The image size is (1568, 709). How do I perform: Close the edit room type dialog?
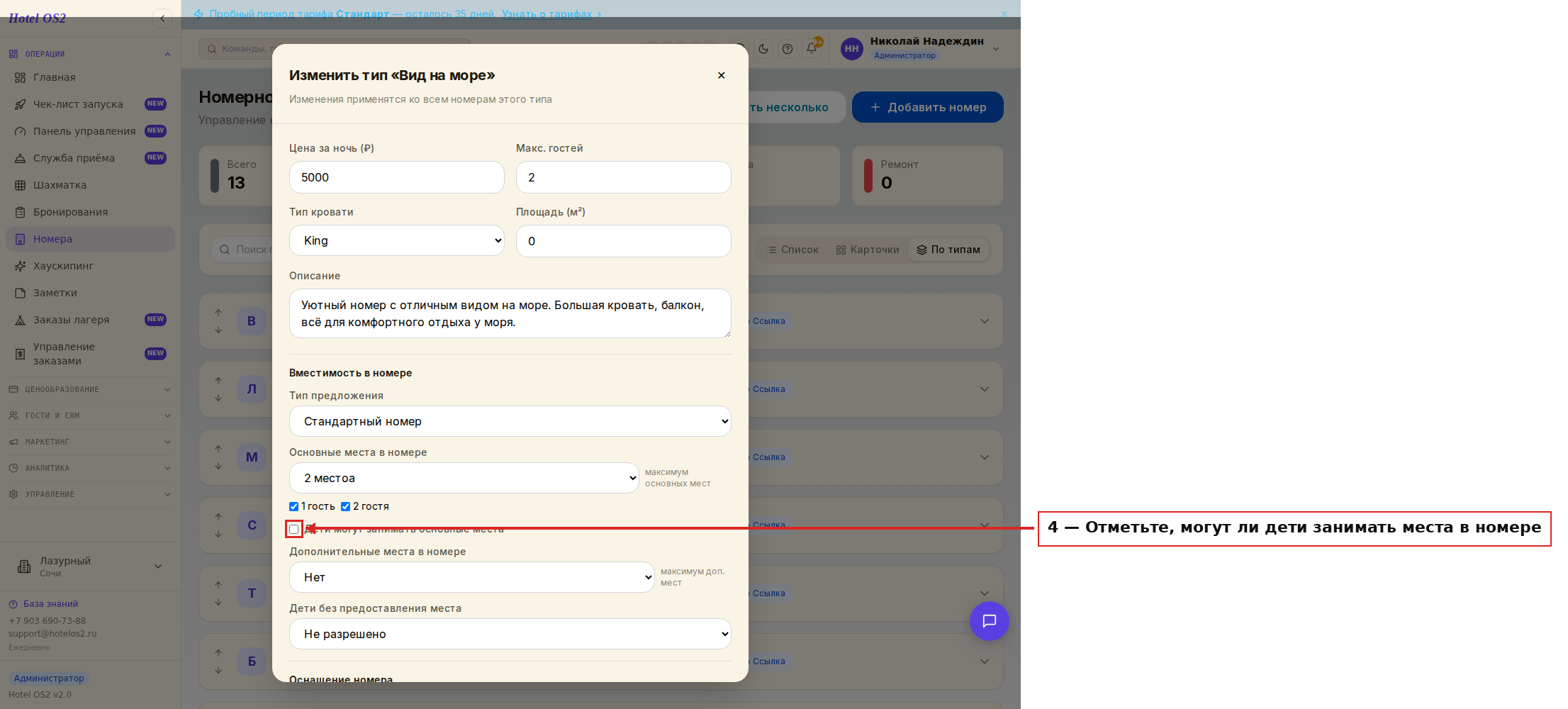tap(721, 75)
